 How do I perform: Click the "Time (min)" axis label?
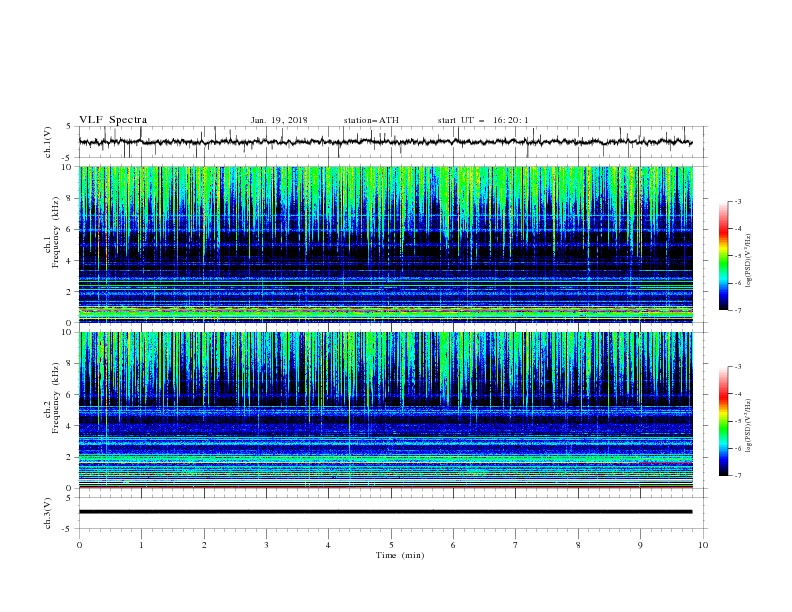click(400, 555)
